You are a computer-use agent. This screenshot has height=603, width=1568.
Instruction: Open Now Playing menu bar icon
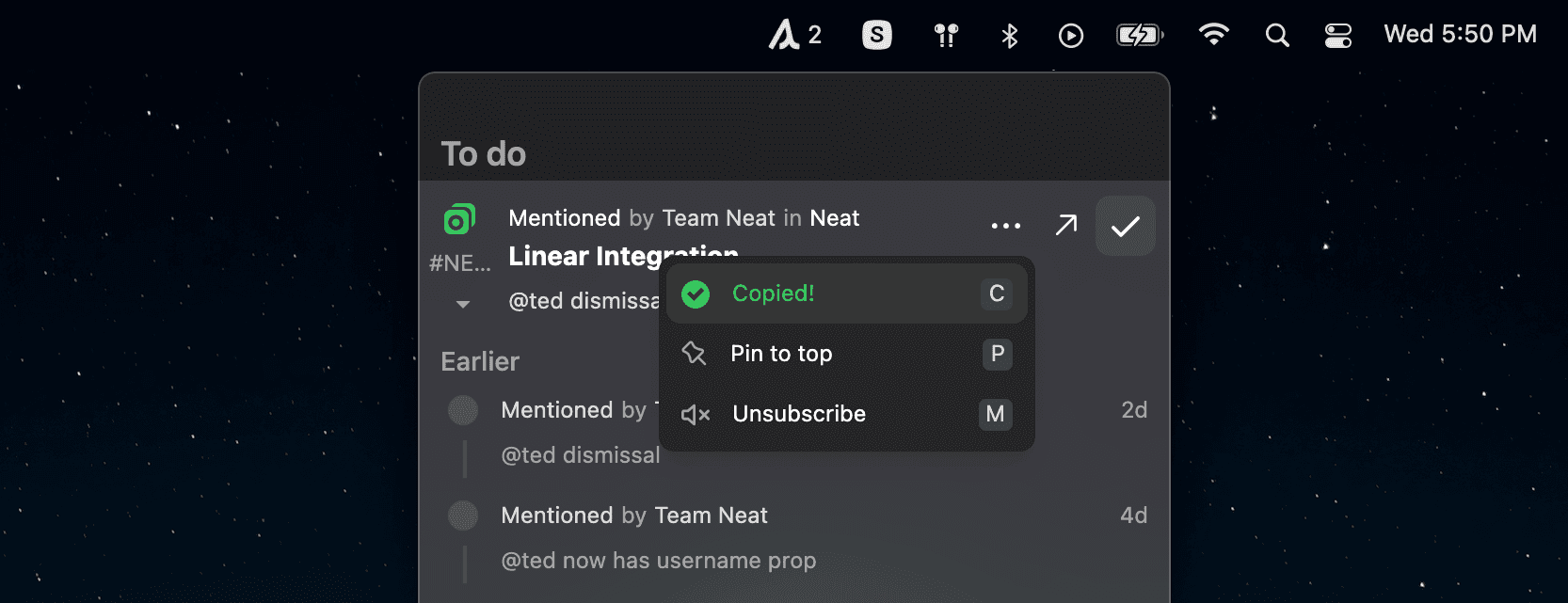click(x=1071, y=36)
